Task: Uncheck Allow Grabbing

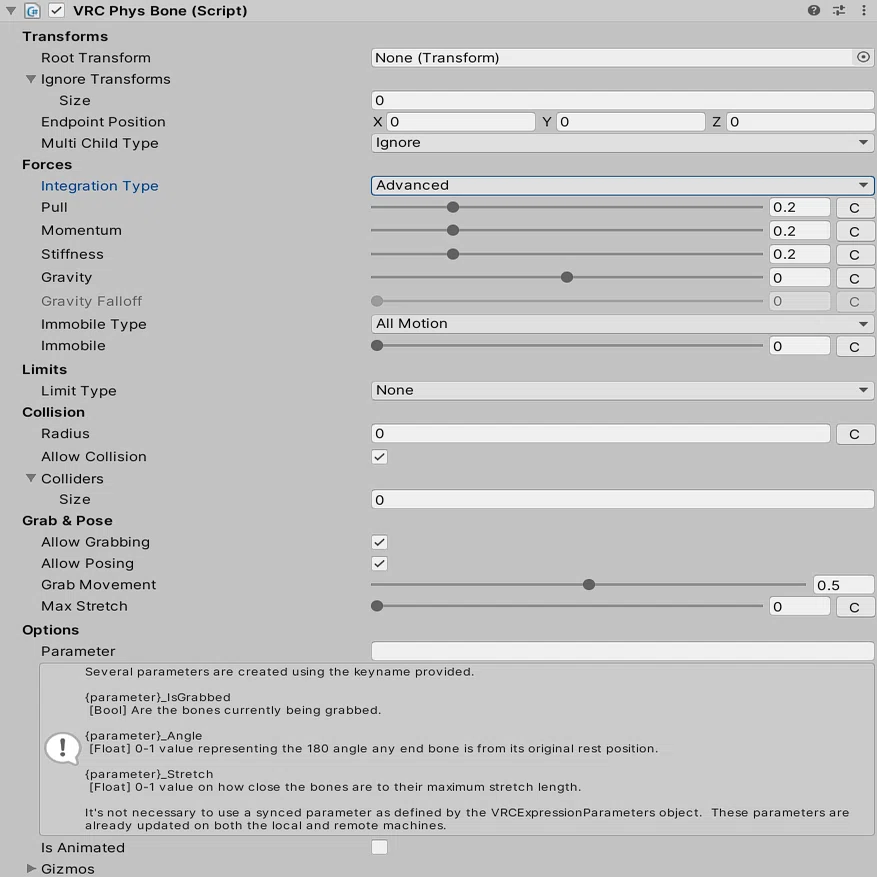Action: pyautogui.click(x=379, y=542)
